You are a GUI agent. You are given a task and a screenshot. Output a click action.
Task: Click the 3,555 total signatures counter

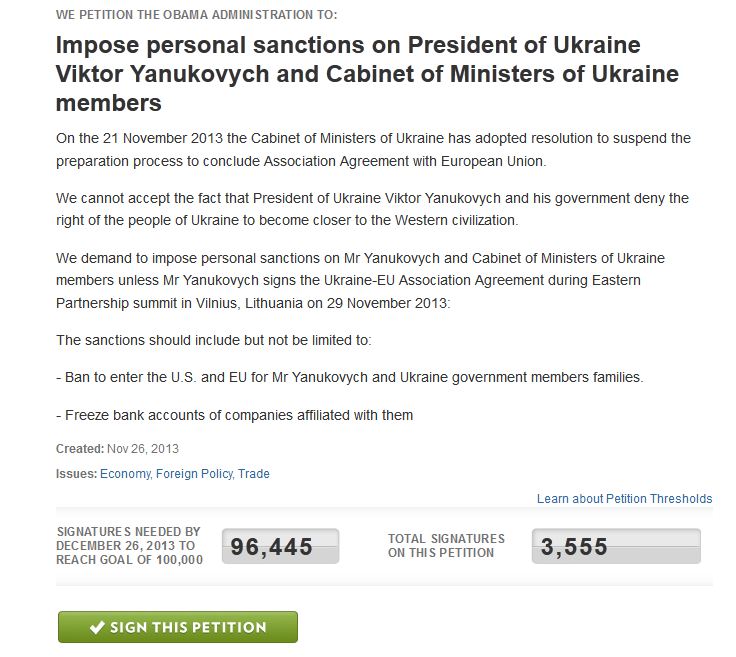pos(615,547)
